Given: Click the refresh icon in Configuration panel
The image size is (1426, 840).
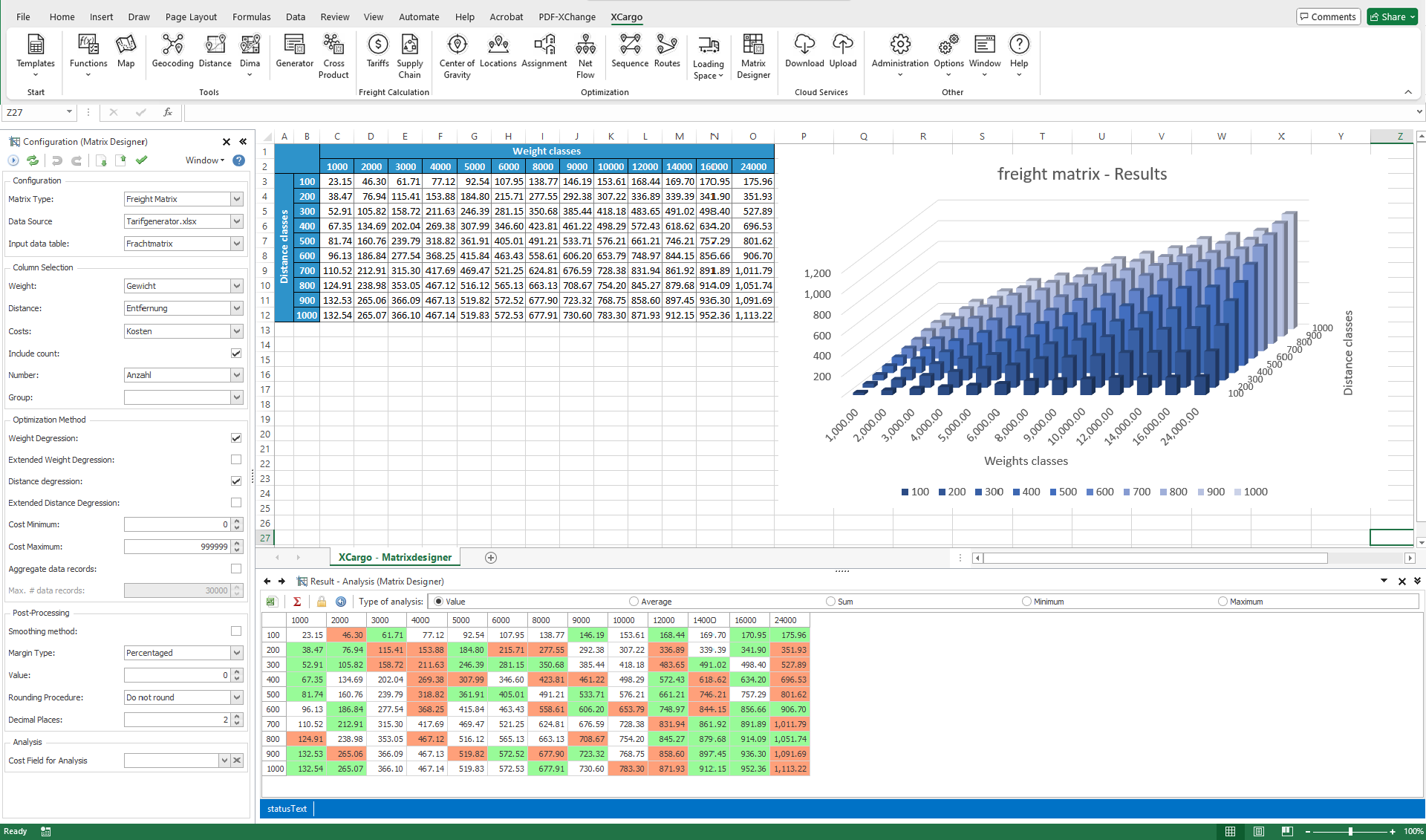Looking at the screenshot, I should 32,160.
